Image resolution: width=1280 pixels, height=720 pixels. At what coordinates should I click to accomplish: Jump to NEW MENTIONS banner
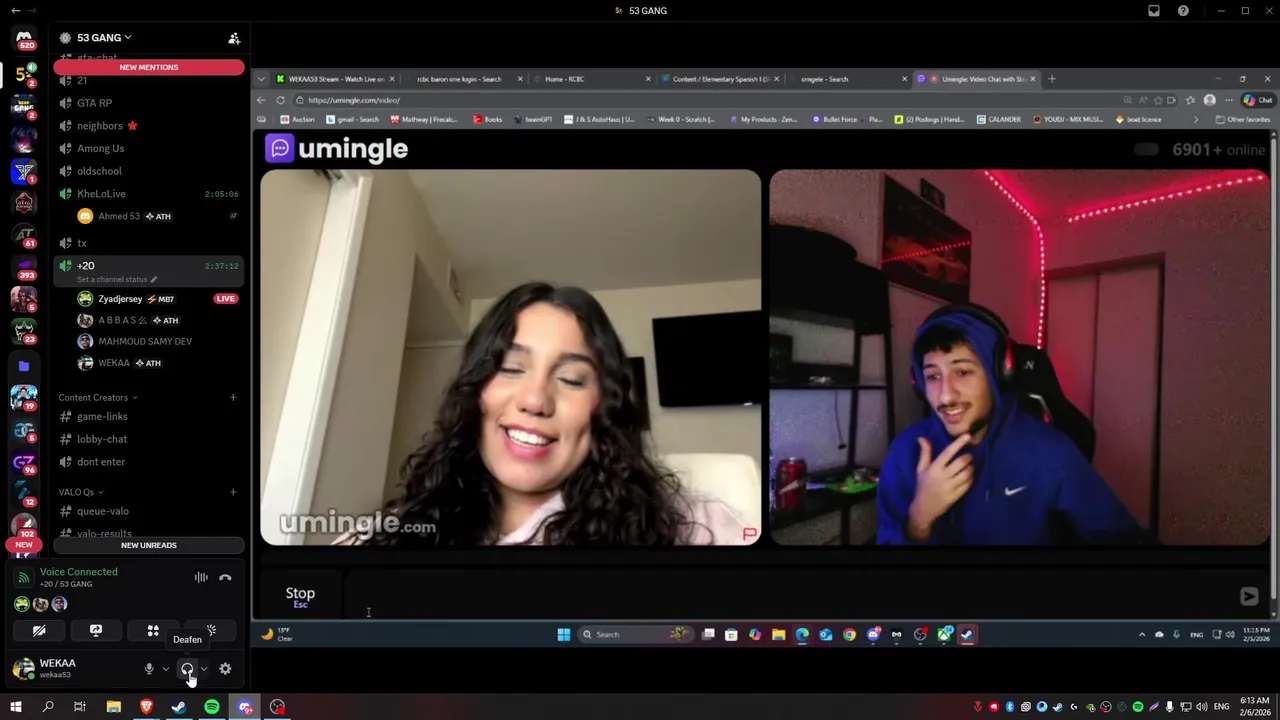tap(149, 67)
